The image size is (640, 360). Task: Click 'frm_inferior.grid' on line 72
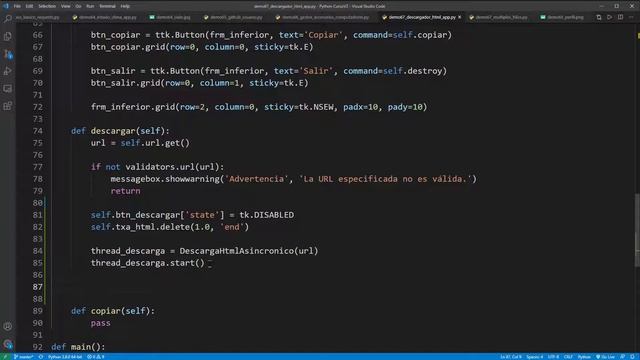[x=133, y=107]
